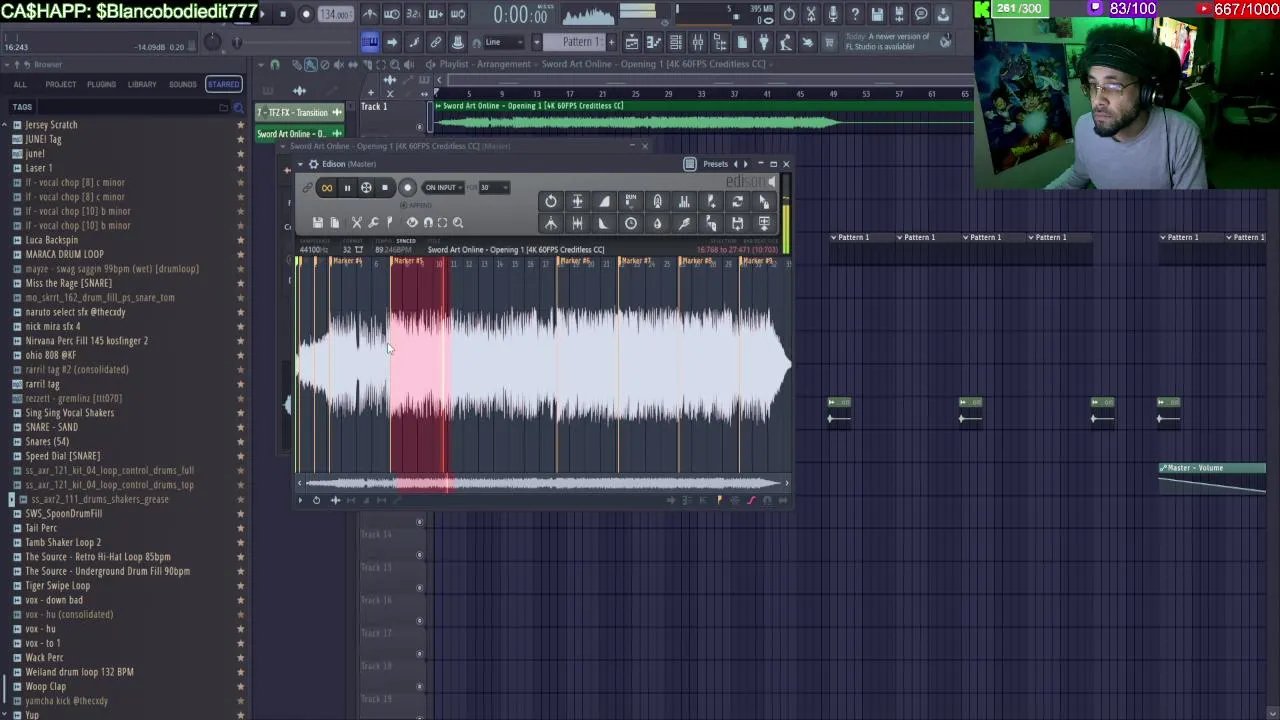Click Edison zoom magnifier icon
This screenshot has height=720, width=1280.
point(458,223)
